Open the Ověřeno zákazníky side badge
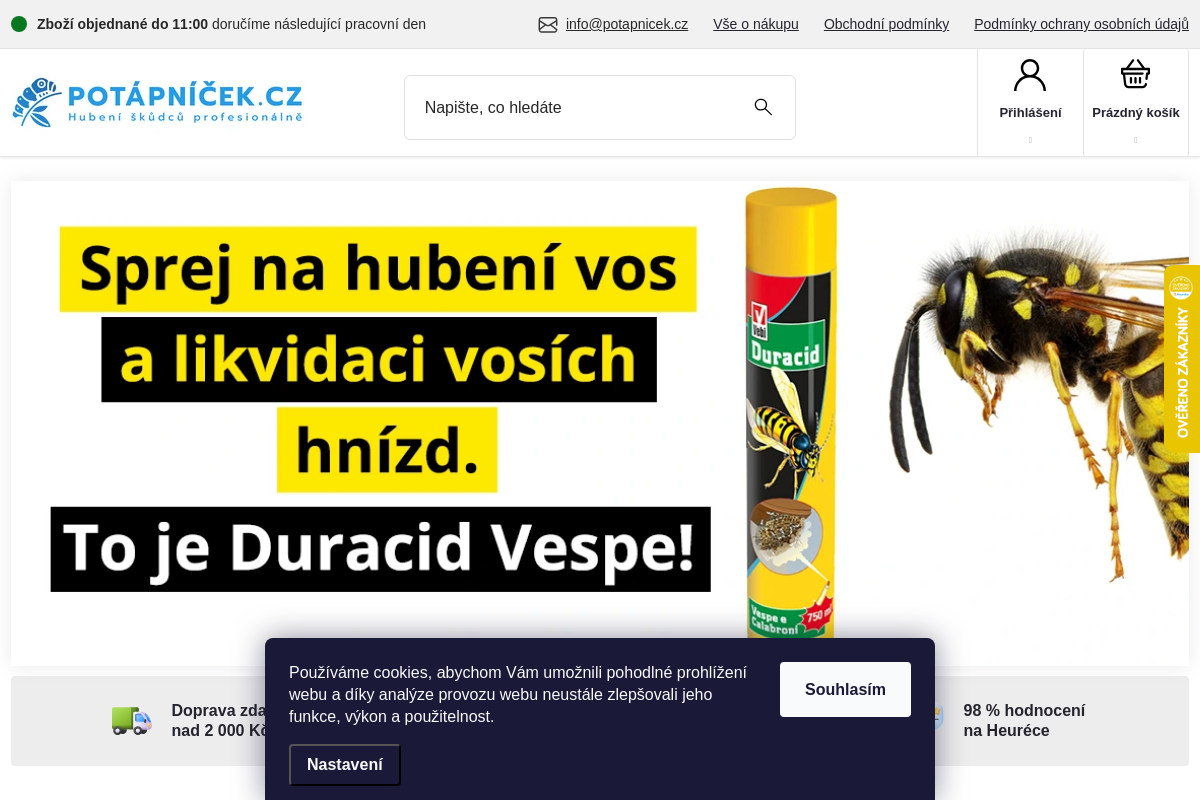 1182,359
